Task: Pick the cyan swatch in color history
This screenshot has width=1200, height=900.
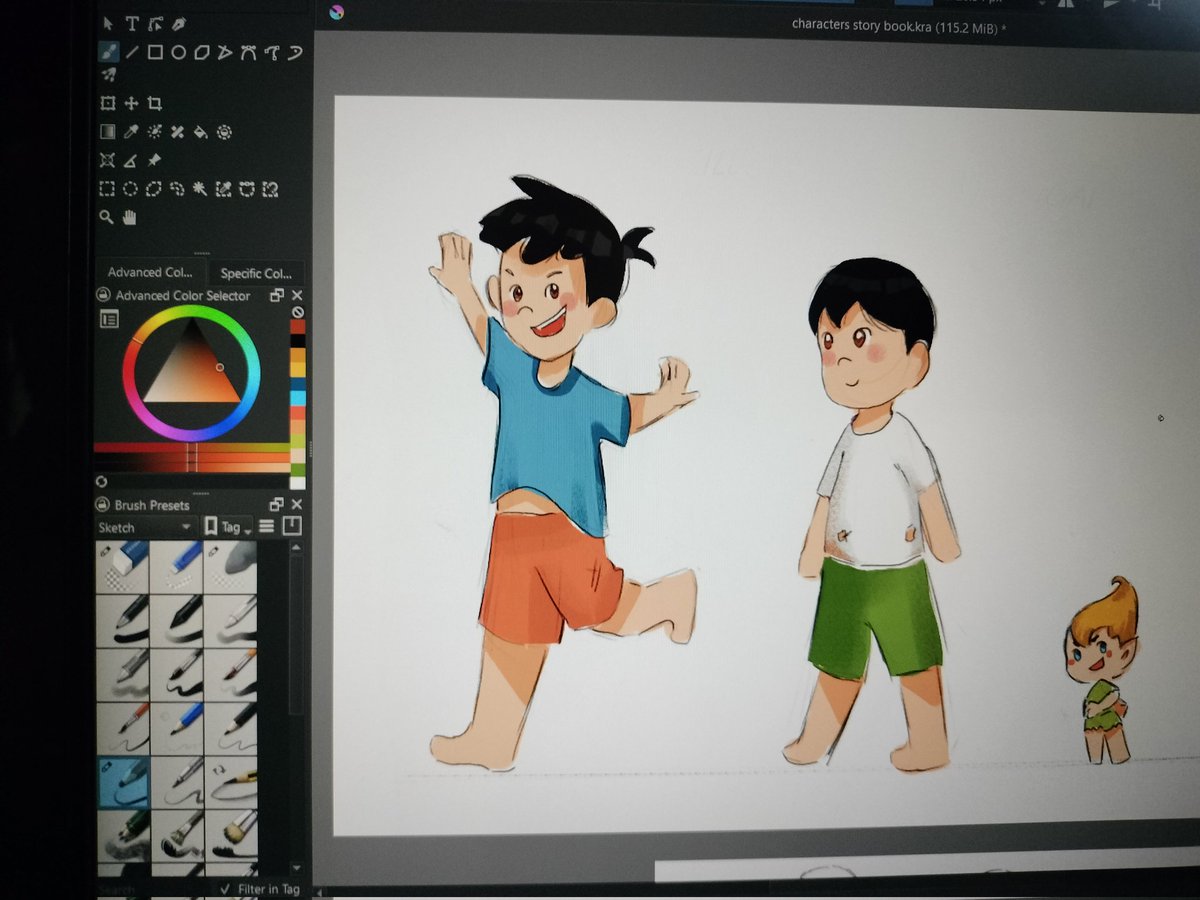Action: coord(297,398)
